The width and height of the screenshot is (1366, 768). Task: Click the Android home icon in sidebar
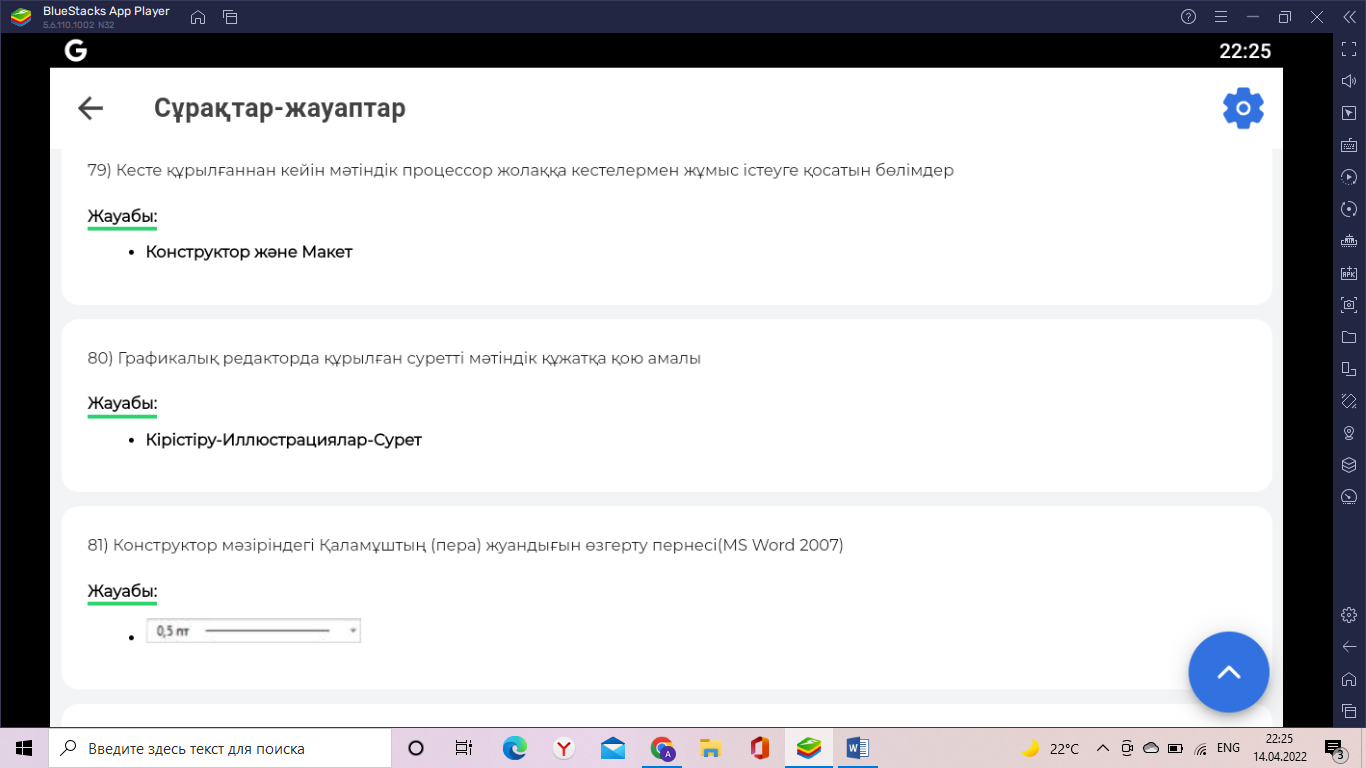click(x=1349, y=678)
